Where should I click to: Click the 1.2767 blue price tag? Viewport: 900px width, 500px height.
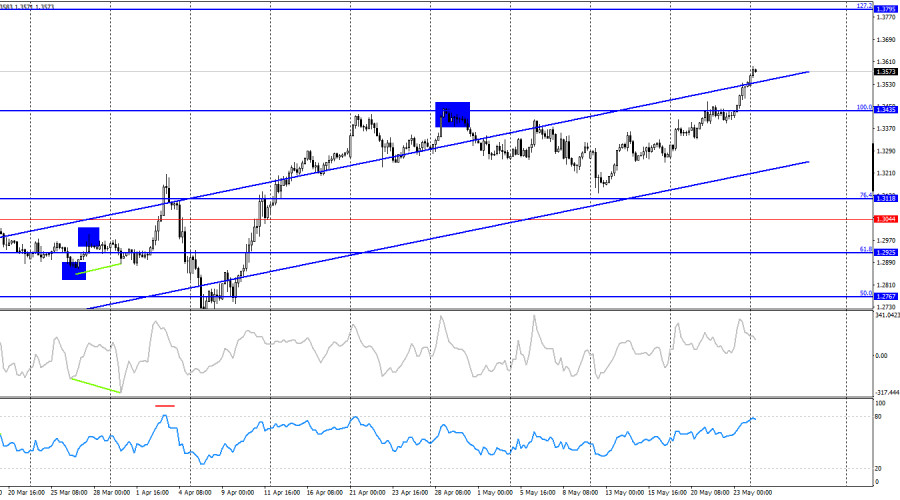point(885,297)
